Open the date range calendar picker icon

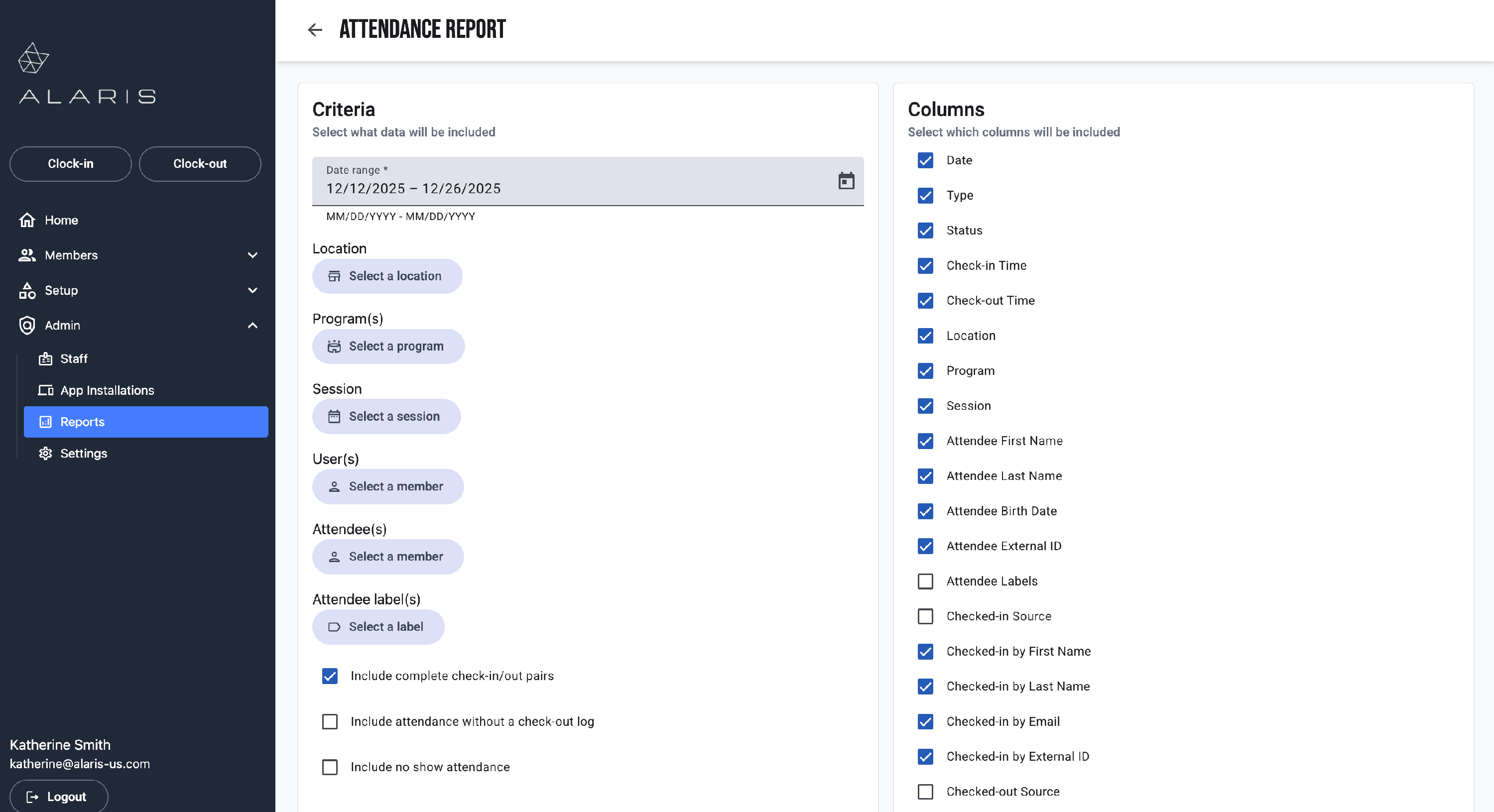point(846,181)
